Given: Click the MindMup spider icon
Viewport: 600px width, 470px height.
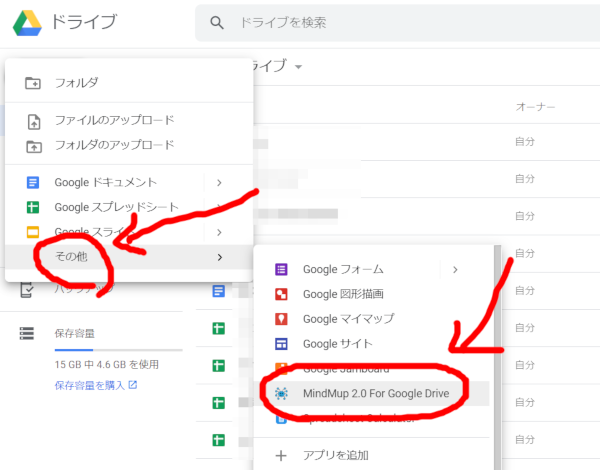Looking at the screenshot, I should coord(281,393).
